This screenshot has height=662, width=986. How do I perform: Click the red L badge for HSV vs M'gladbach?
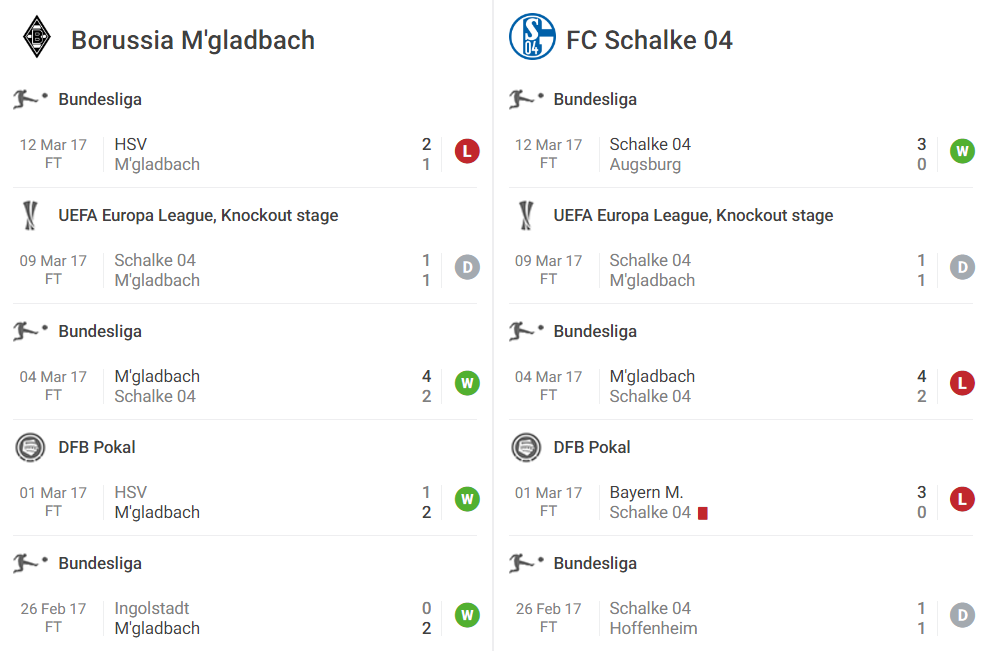467,152
